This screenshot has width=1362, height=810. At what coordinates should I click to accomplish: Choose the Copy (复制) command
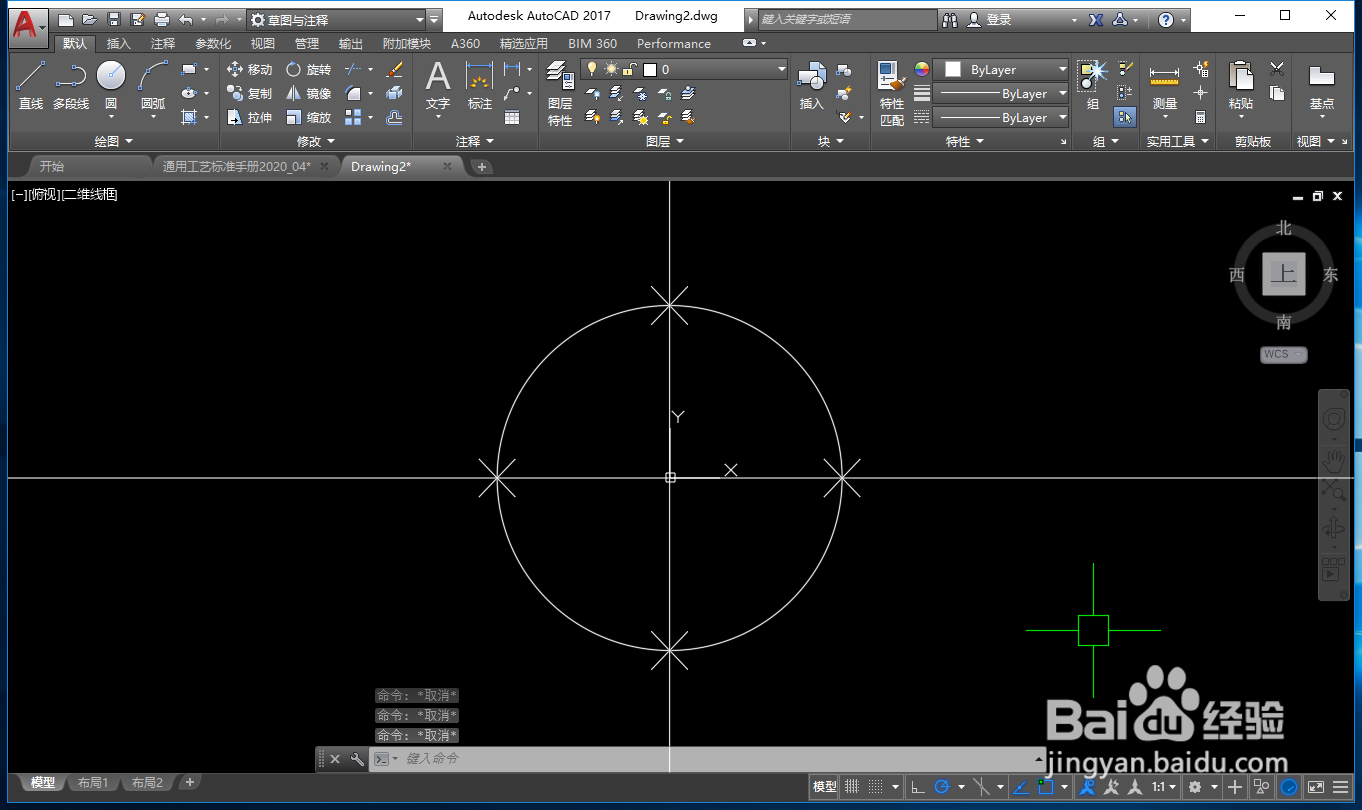[x=249, y=93]
